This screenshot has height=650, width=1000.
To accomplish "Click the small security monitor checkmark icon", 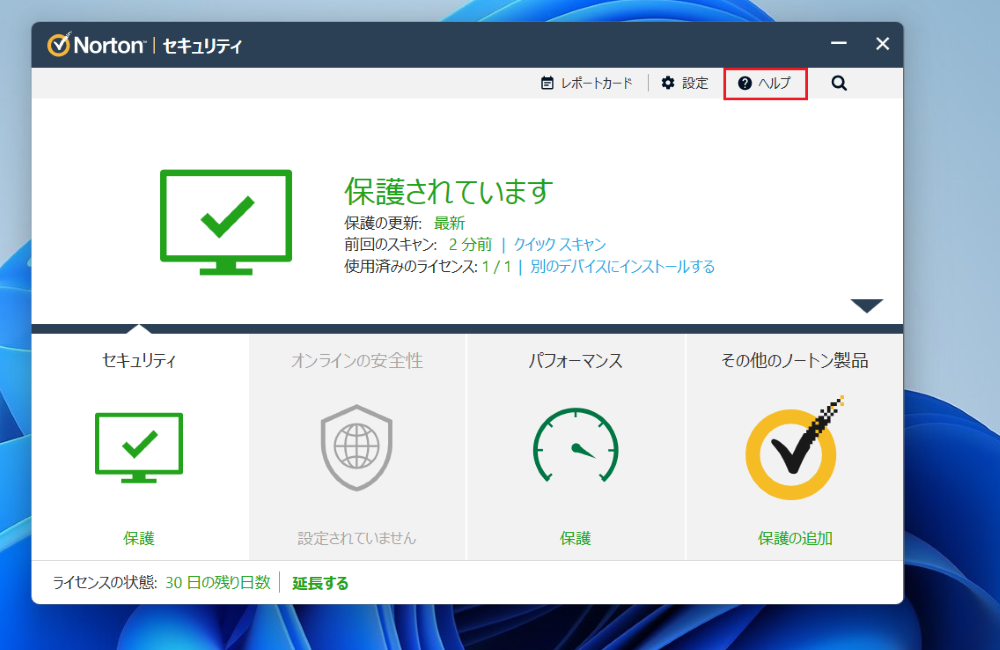I will point(139,447).
